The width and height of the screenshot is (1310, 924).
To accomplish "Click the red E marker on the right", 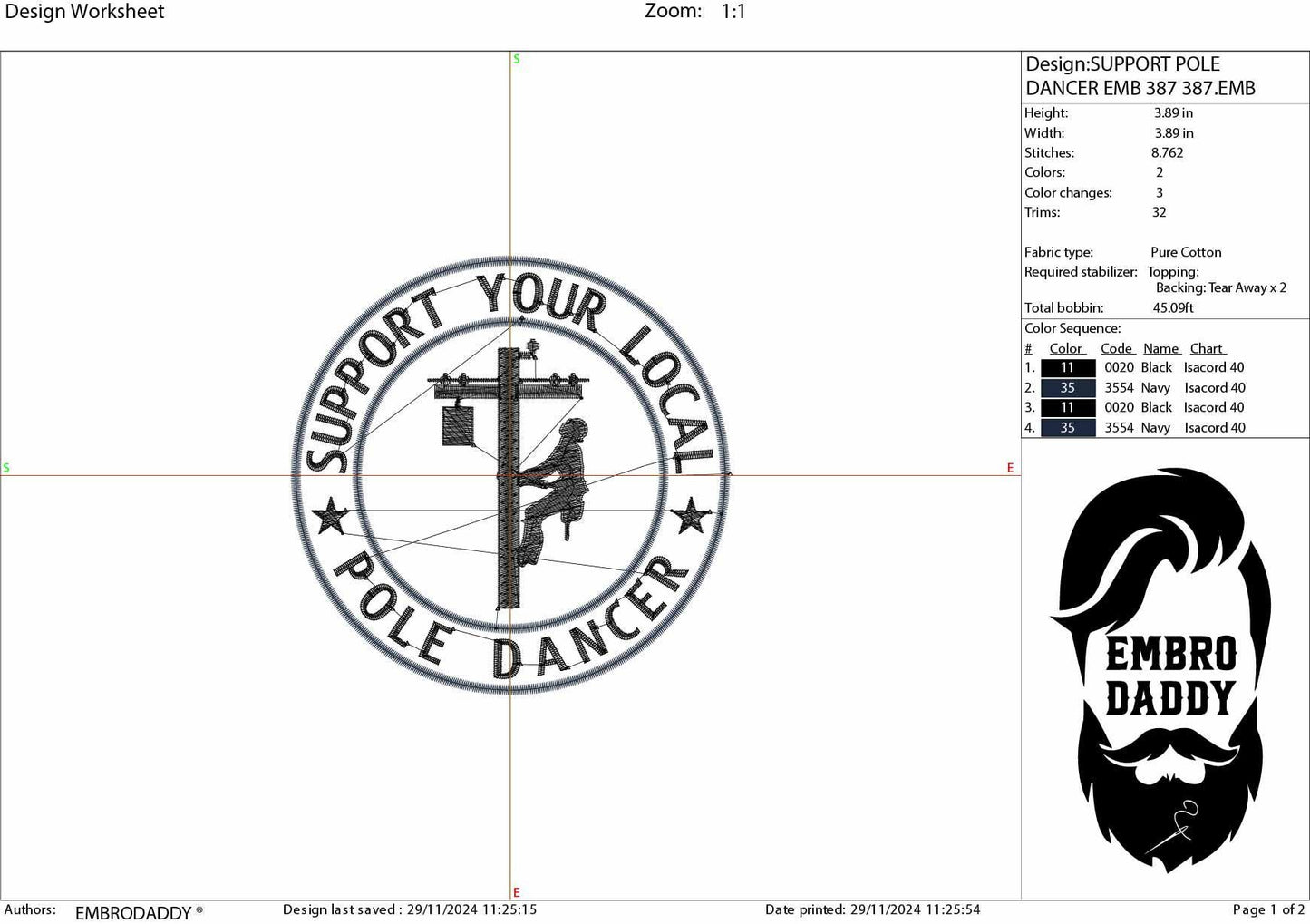I will tap(1009, 468).
